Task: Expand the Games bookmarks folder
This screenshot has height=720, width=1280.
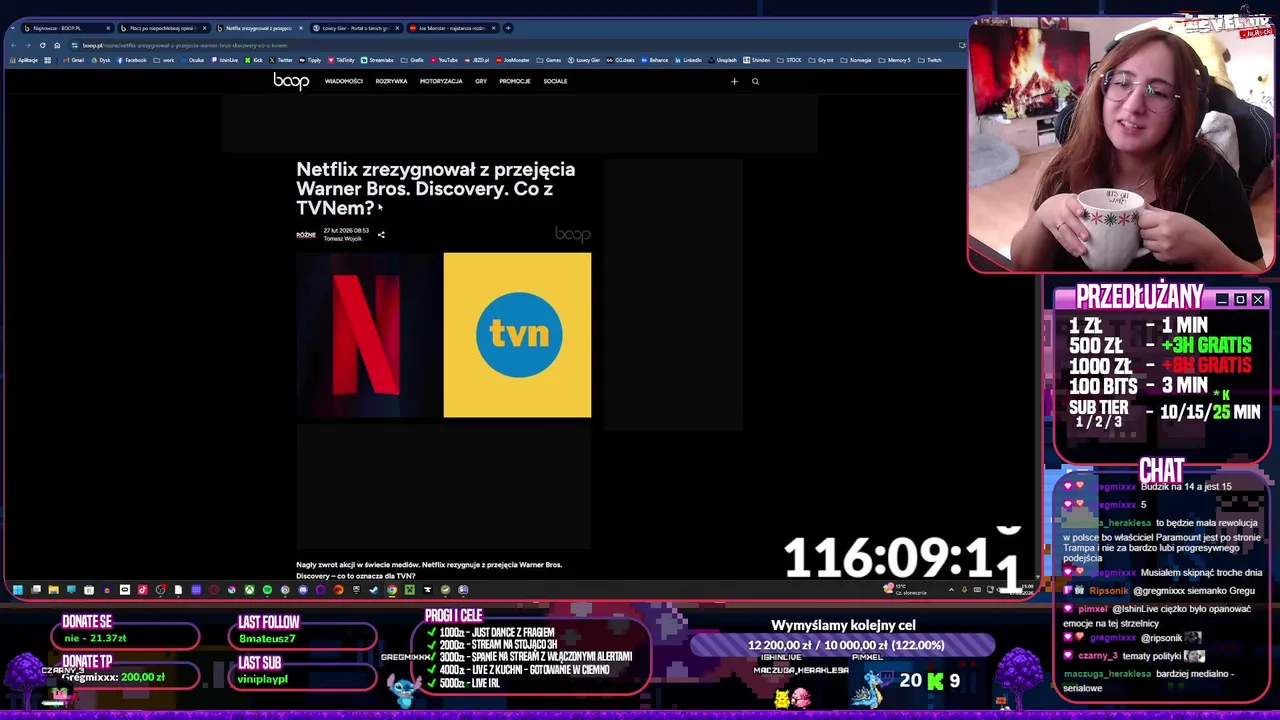Action: click(549, 60)
